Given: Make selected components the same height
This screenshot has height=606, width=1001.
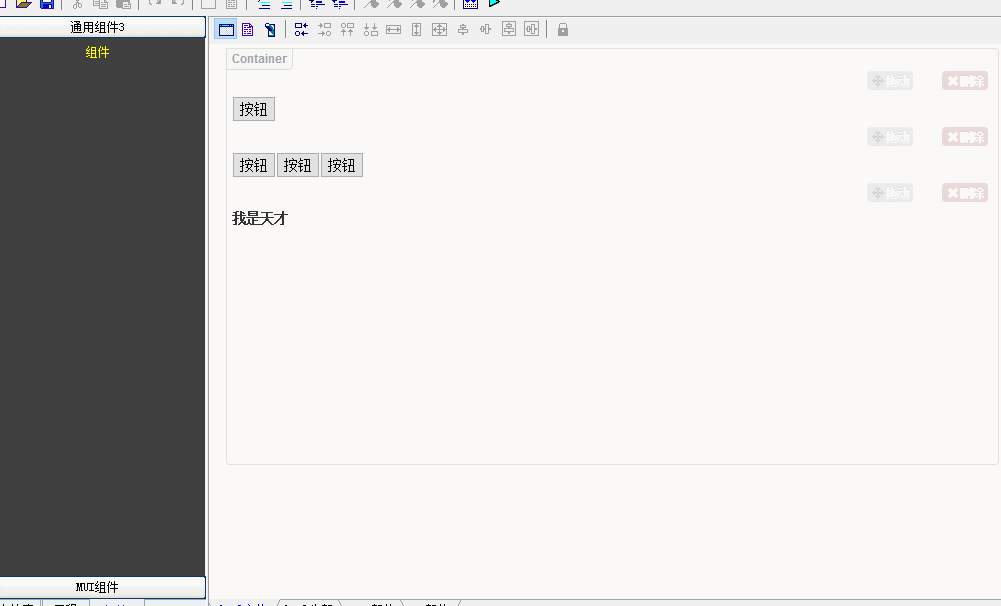Looking at the screenshot, I should pyautogui.click(x=416, y=29).
